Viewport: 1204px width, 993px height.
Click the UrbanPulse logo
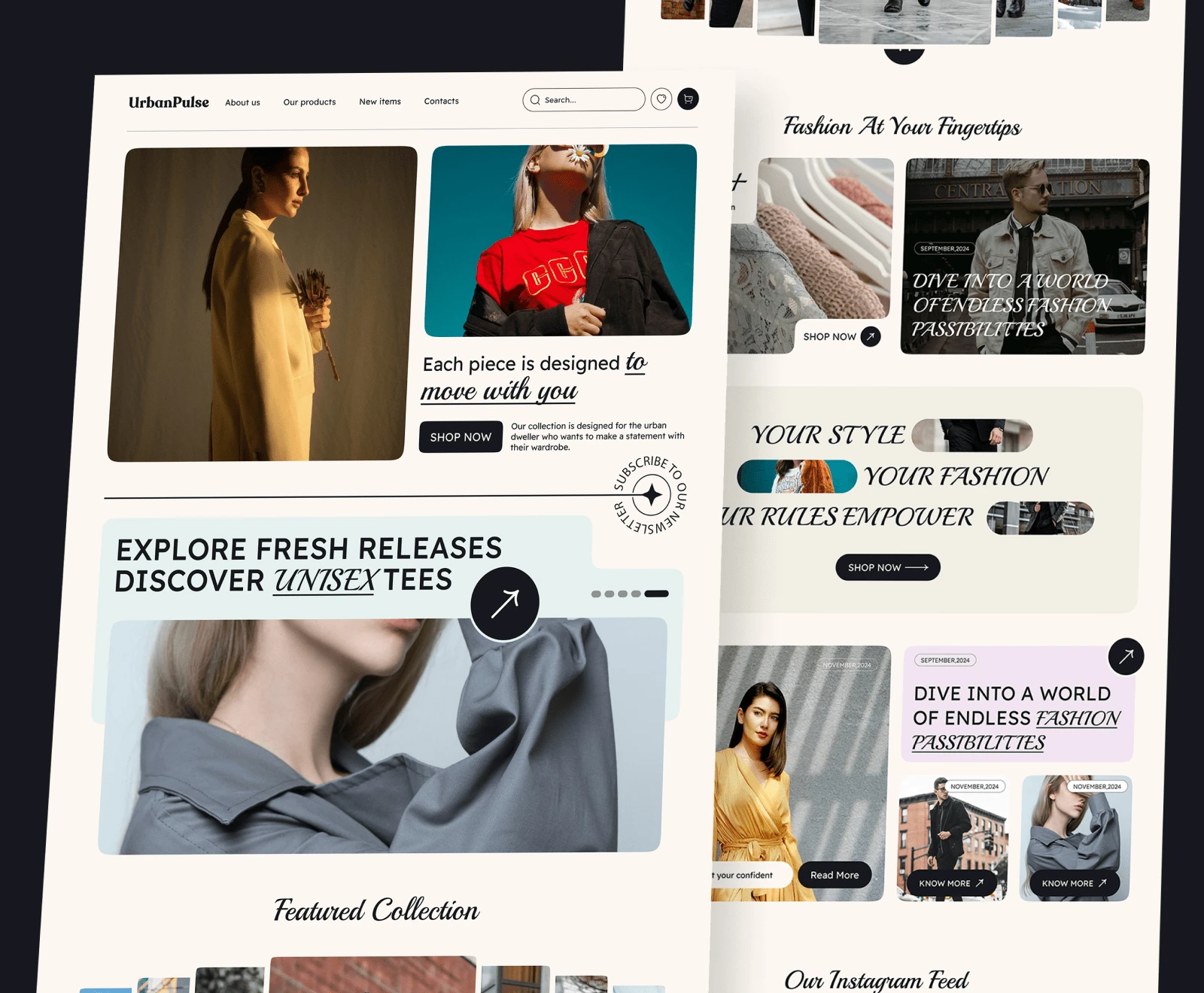(x=169, y=102)
